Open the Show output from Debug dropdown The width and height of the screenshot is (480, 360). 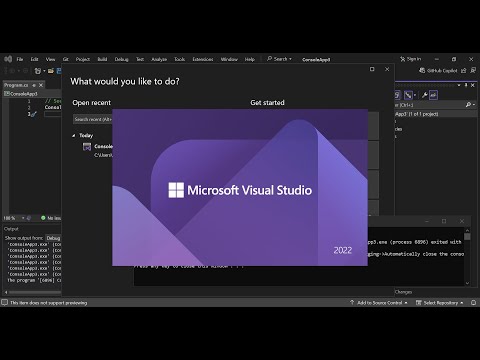tap(53, 238)
